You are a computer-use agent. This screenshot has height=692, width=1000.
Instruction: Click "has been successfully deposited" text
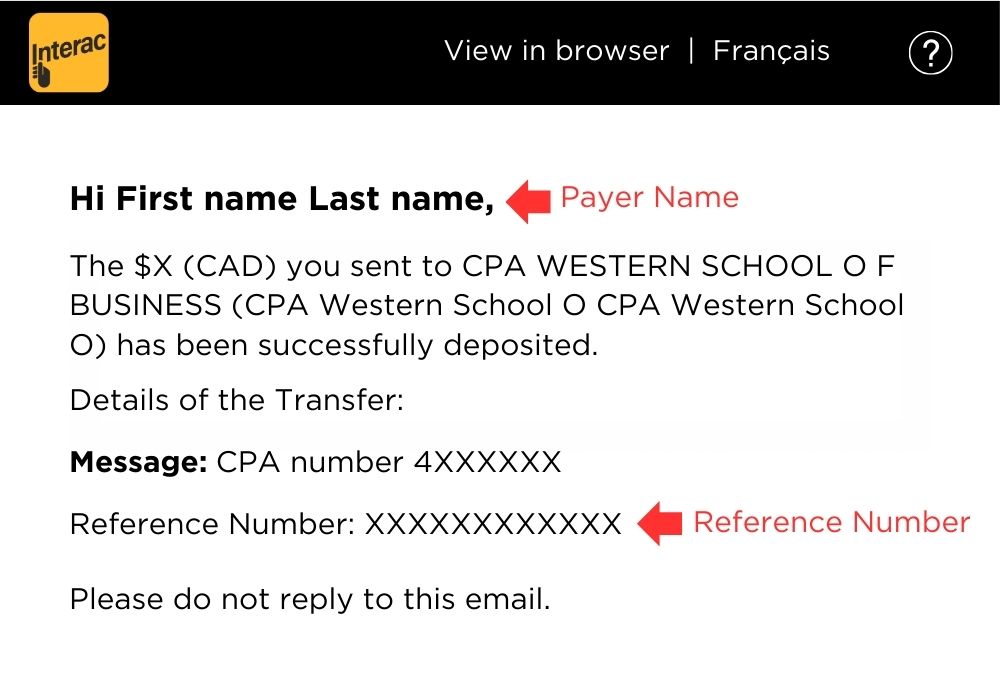(x=357, y=345)
